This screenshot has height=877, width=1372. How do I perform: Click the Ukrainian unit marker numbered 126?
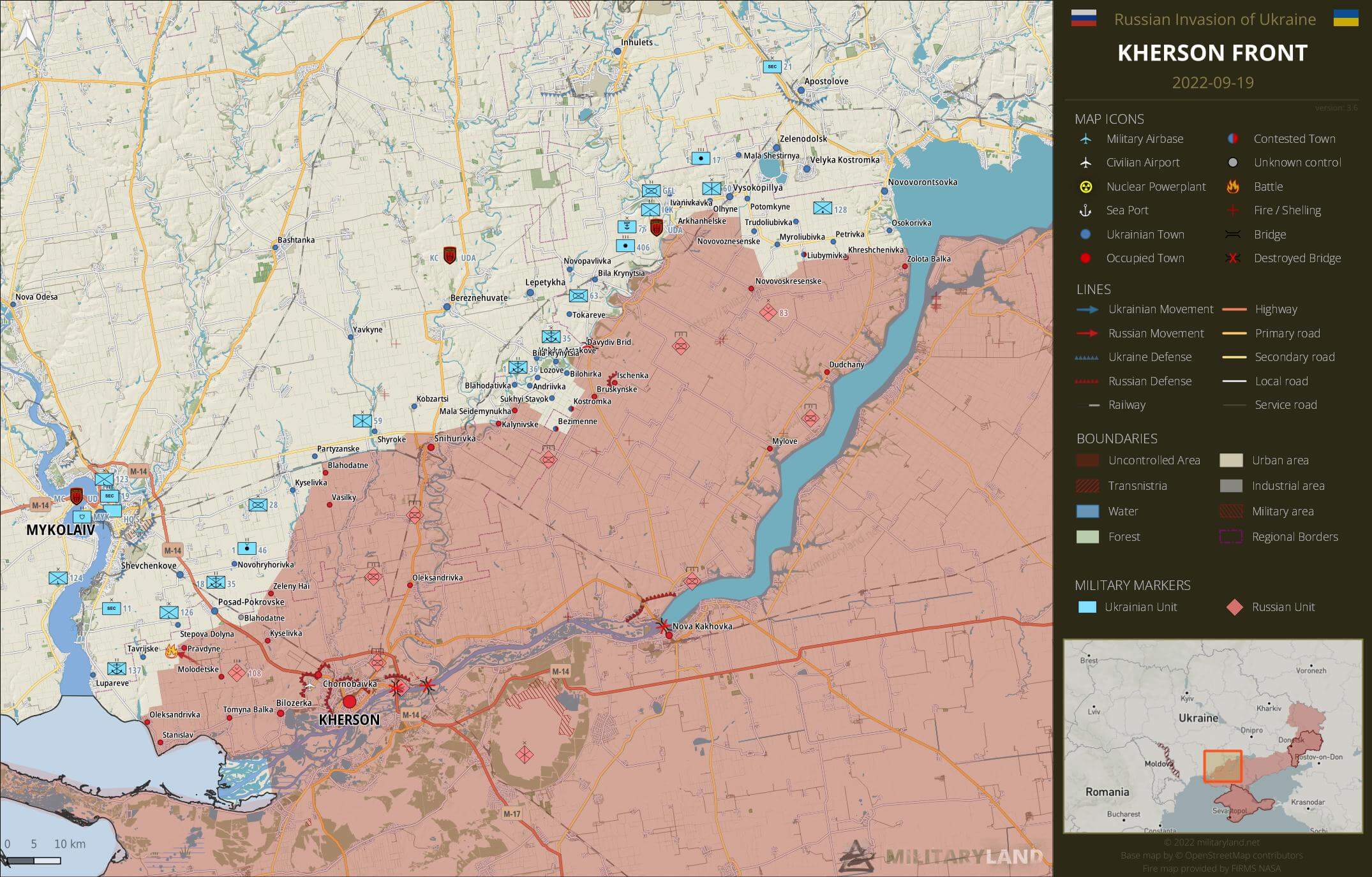tap(169, 612)
